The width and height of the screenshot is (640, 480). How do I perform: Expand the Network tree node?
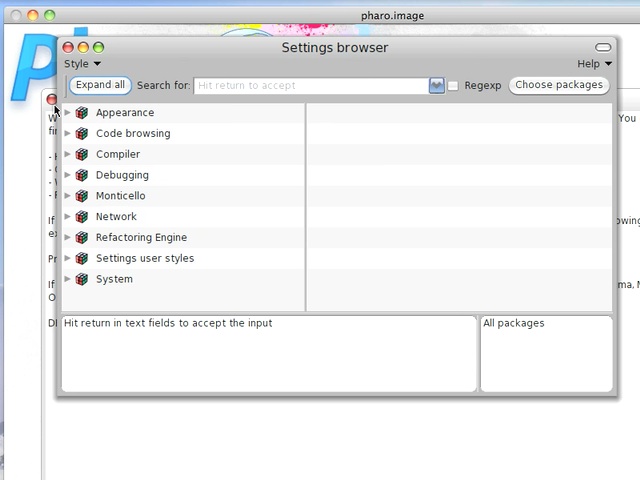[68, 216]
